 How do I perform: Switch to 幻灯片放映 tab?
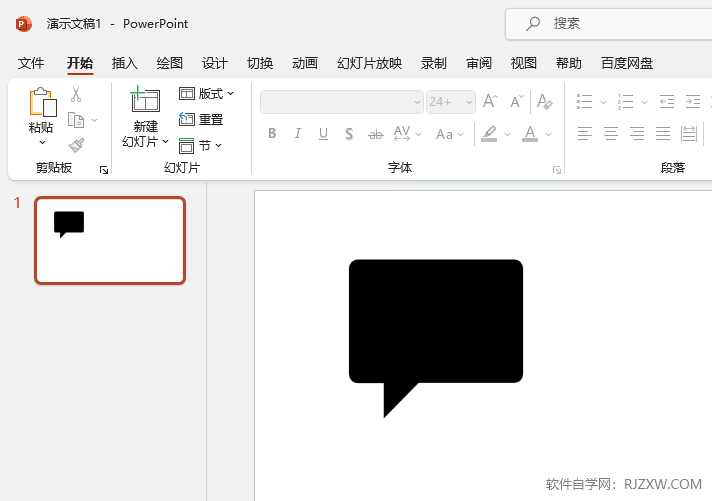coord(369,63)
